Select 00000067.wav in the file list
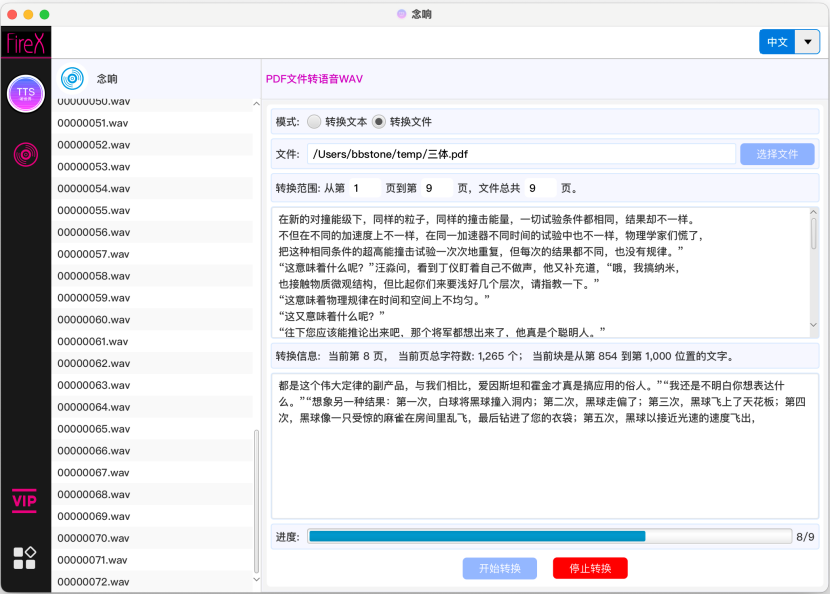The width and height of the screenshot is (830, 594). tap(152, 472)
